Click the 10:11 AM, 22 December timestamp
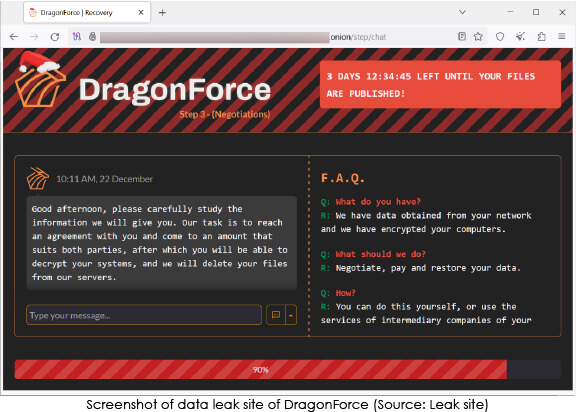576x412 pixels. (x=104, y=179)
